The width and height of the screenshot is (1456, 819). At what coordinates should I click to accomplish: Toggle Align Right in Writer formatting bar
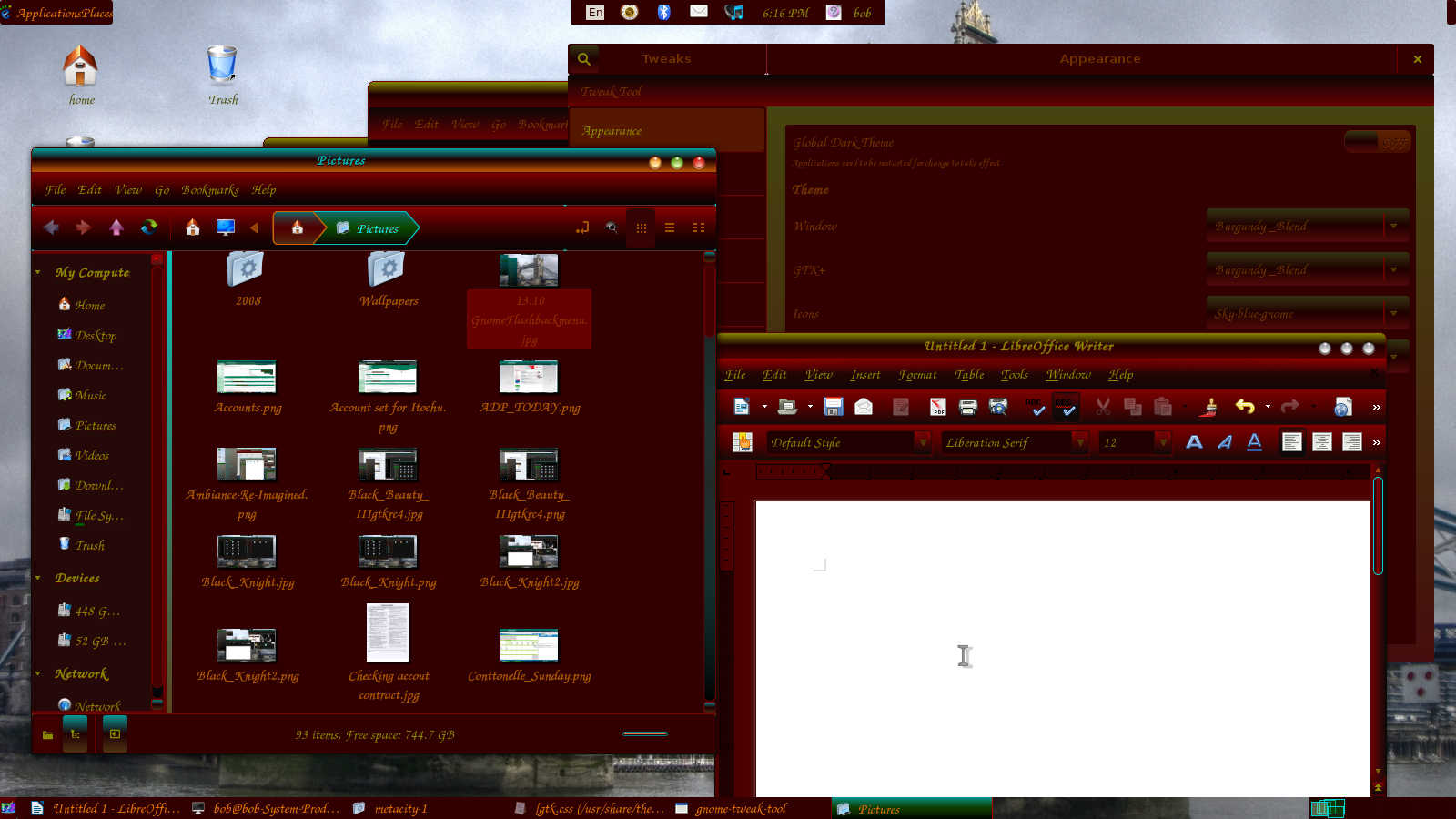[1352, 442]
